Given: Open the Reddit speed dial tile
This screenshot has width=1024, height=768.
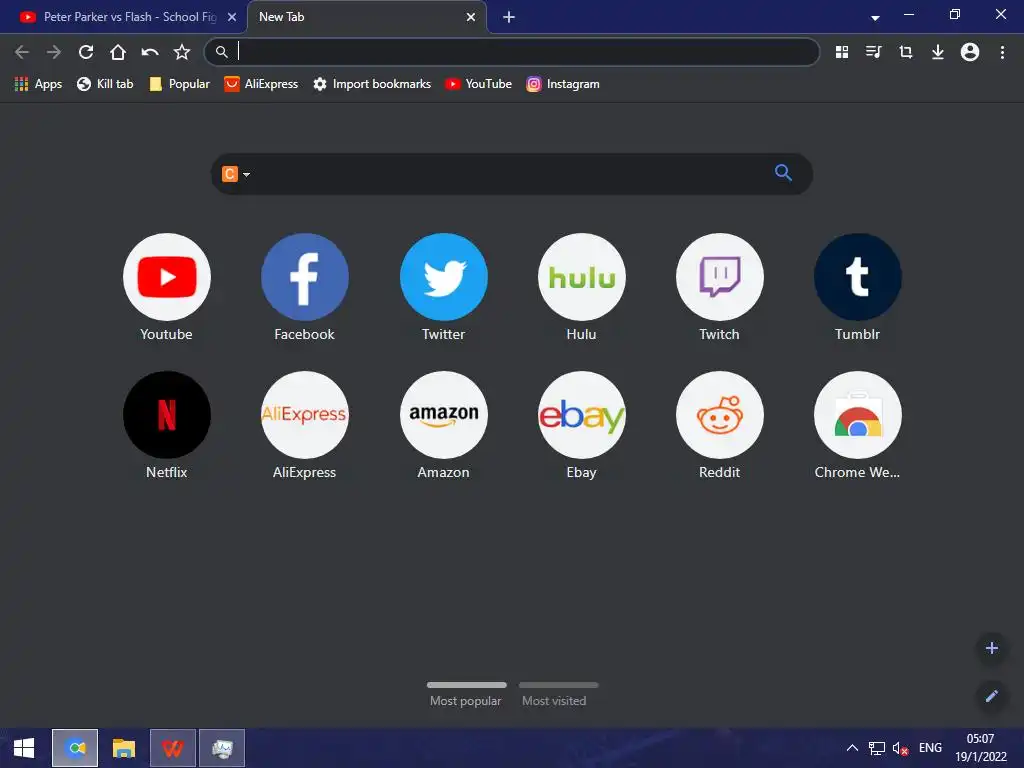Looking at the screenshot, I should pos(720,425).
